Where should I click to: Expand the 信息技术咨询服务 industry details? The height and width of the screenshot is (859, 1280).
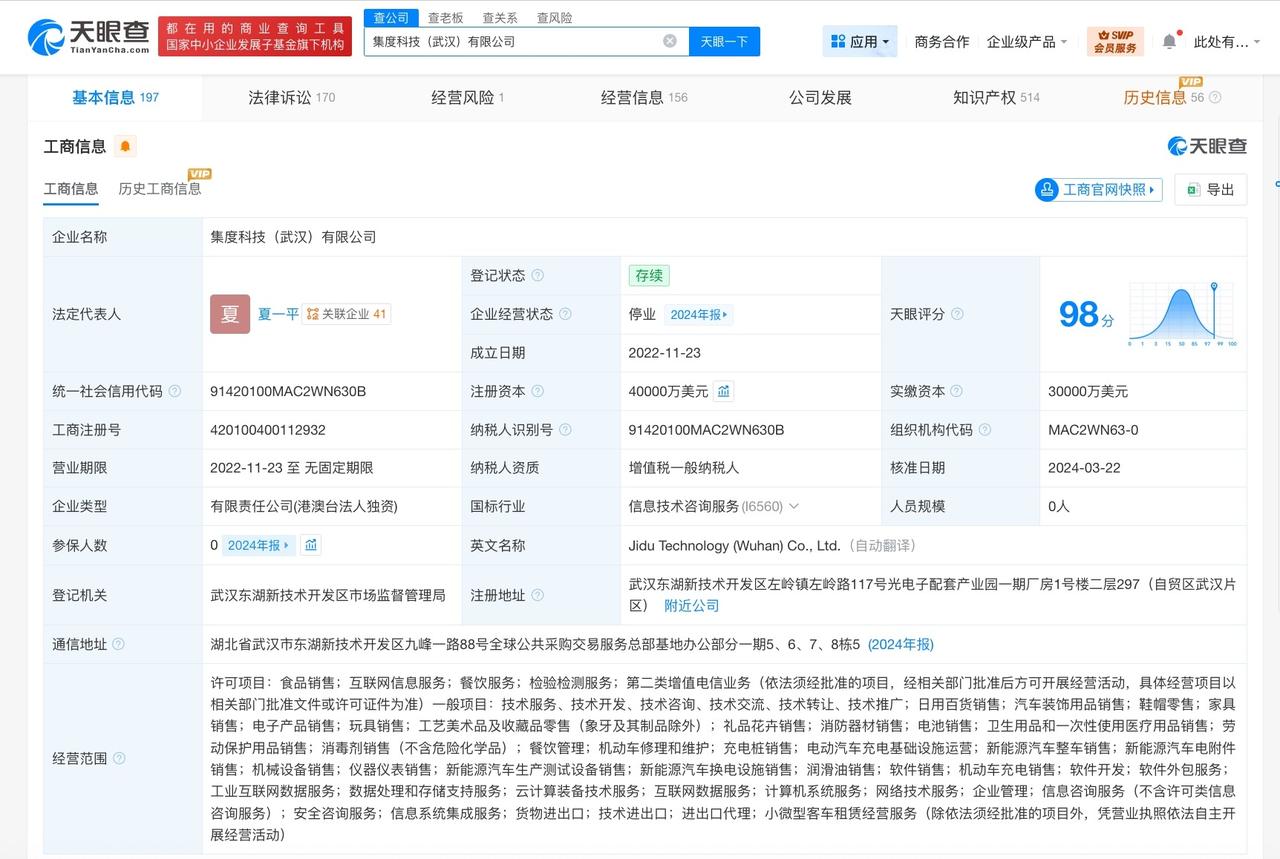pyautogui.click(x=793, y=506)
